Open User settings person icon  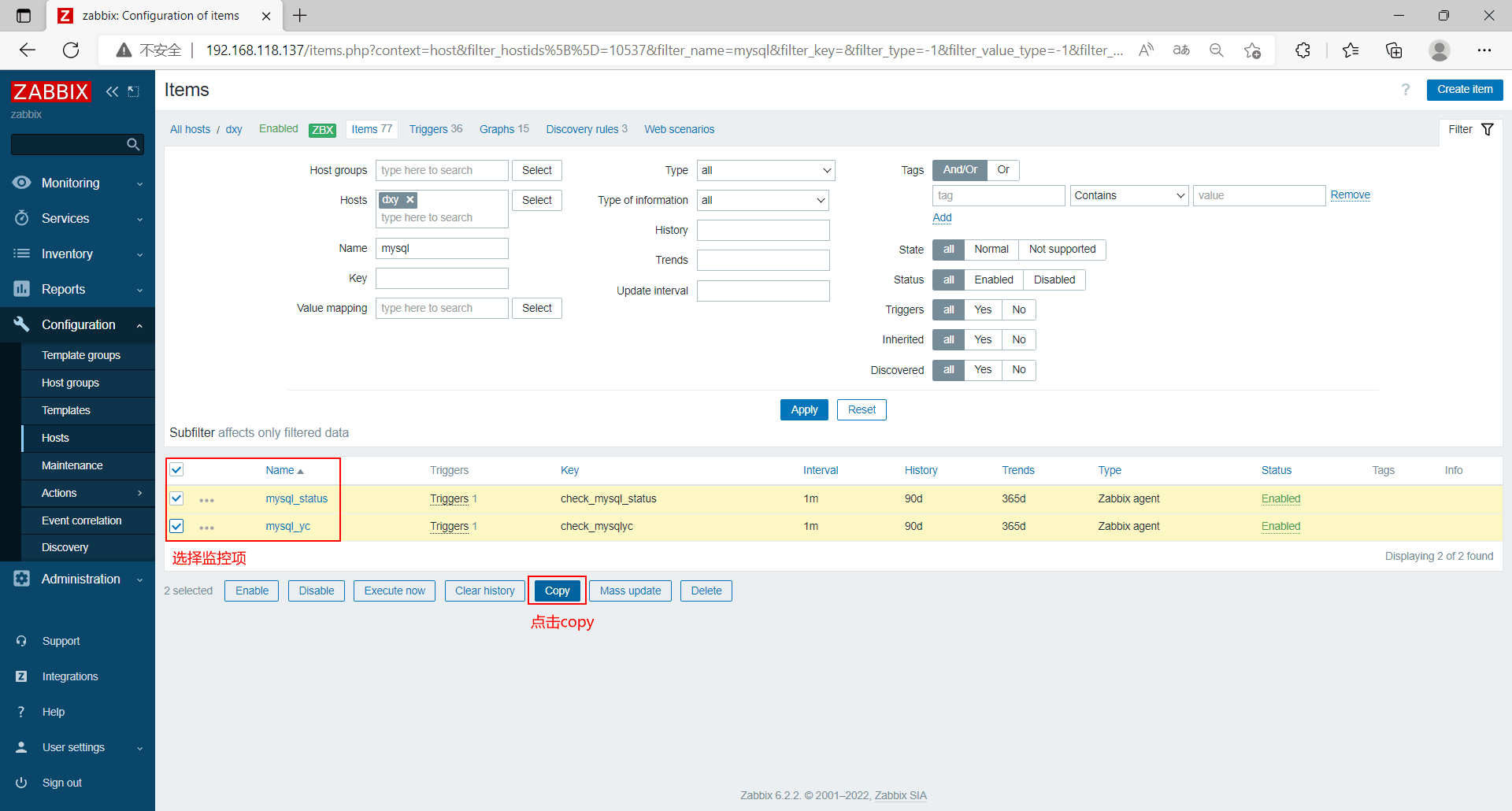(21, 747)
